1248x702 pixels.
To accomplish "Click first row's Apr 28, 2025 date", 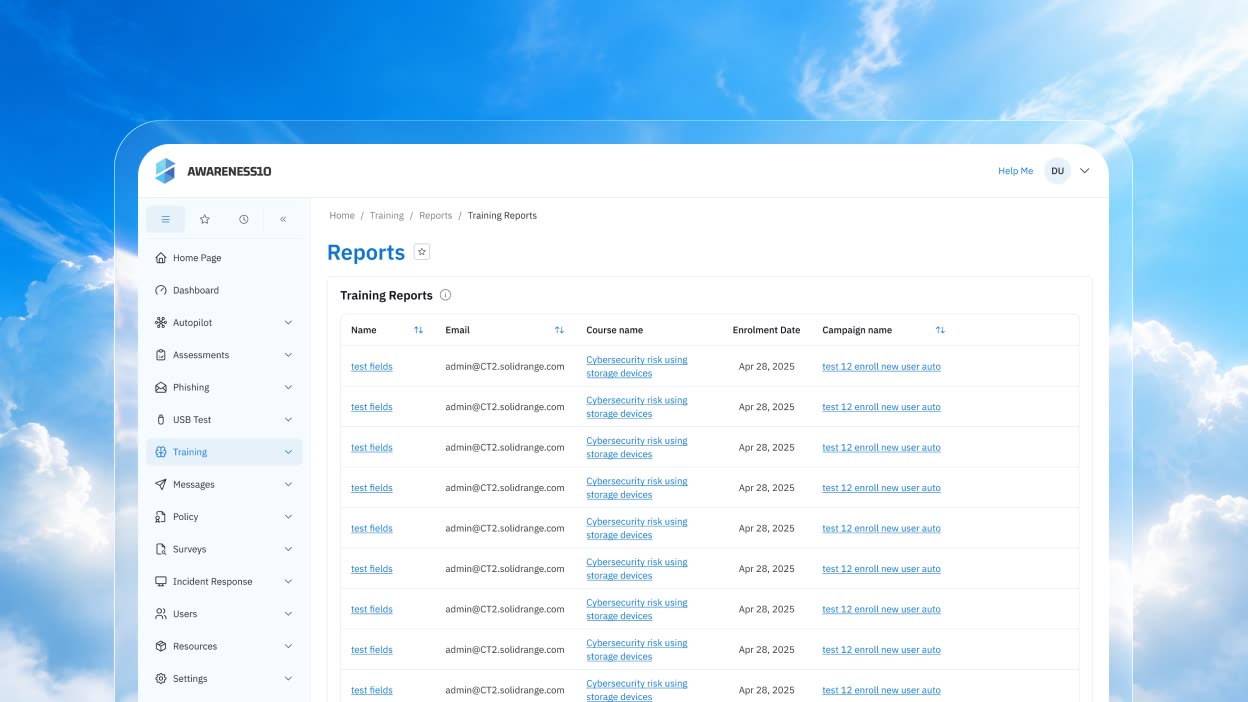I will [767, 367].
